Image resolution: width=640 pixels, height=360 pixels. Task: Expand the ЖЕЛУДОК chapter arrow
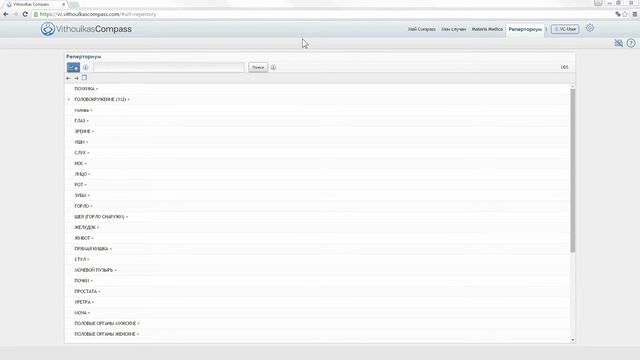[98, 227]
